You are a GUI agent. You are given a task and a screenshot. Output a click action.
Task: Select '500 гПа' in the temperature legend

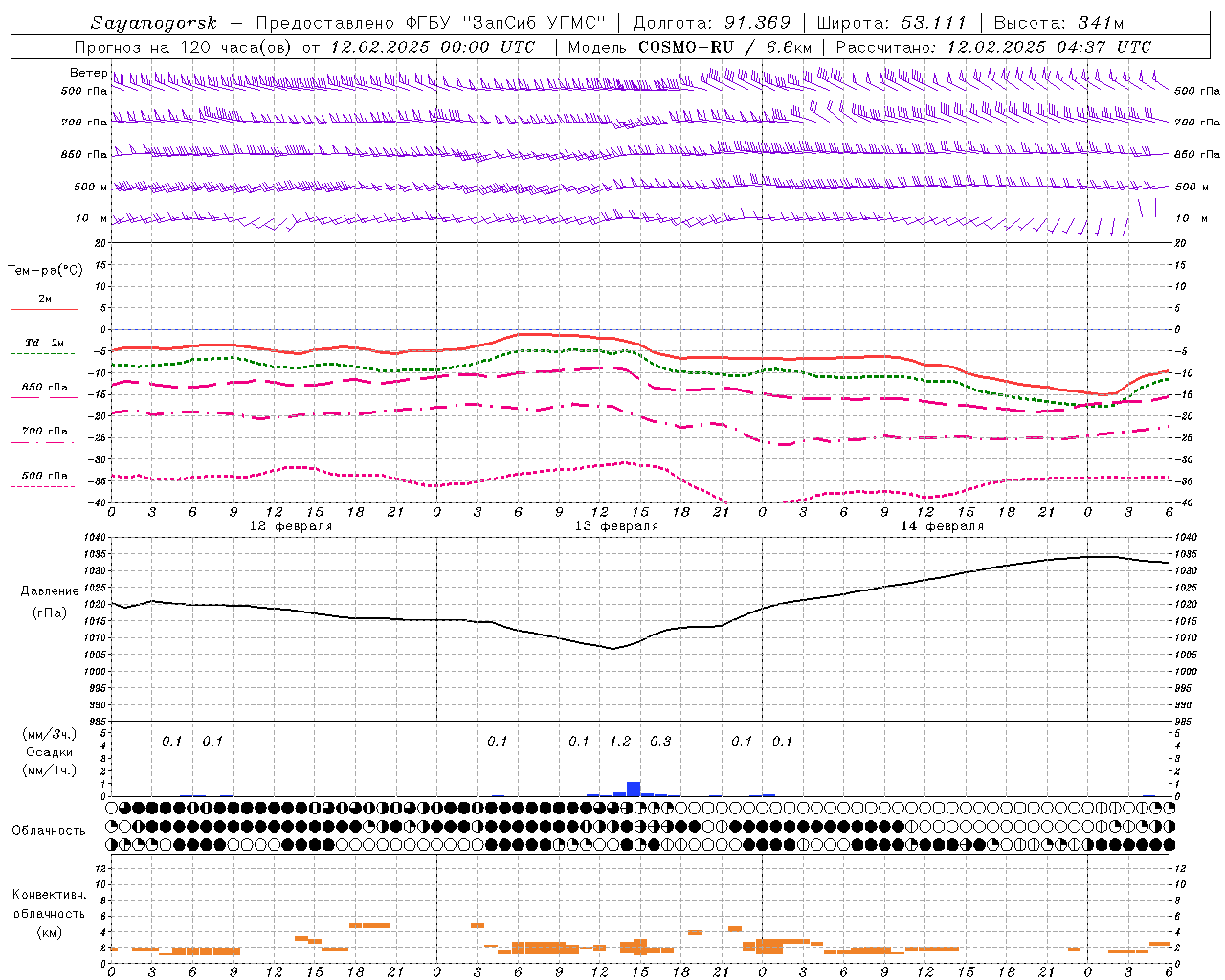45,476
